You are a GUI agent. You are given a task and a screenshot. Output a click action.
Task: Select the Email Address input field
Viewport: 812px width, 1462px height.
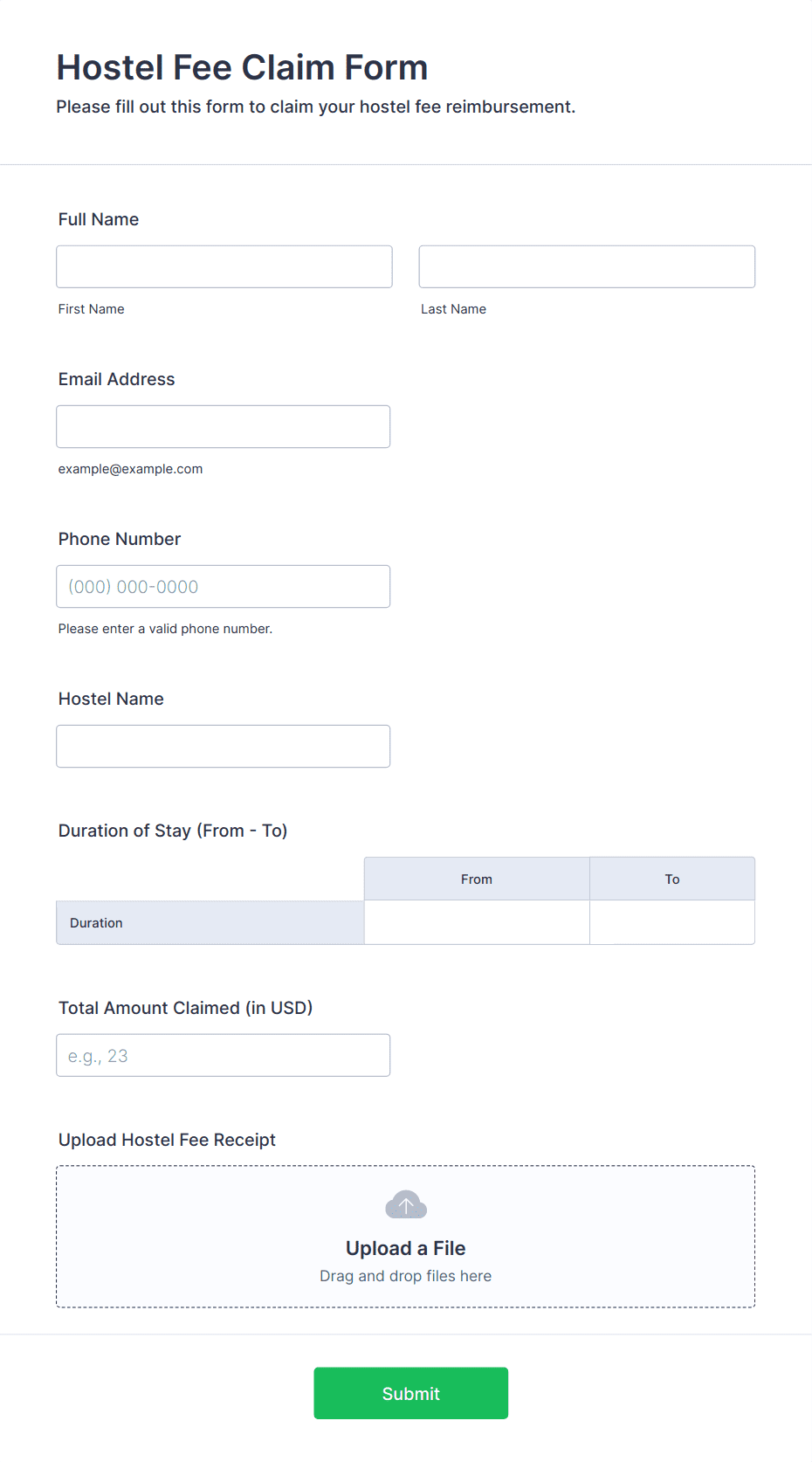click(x=224, y=426)
